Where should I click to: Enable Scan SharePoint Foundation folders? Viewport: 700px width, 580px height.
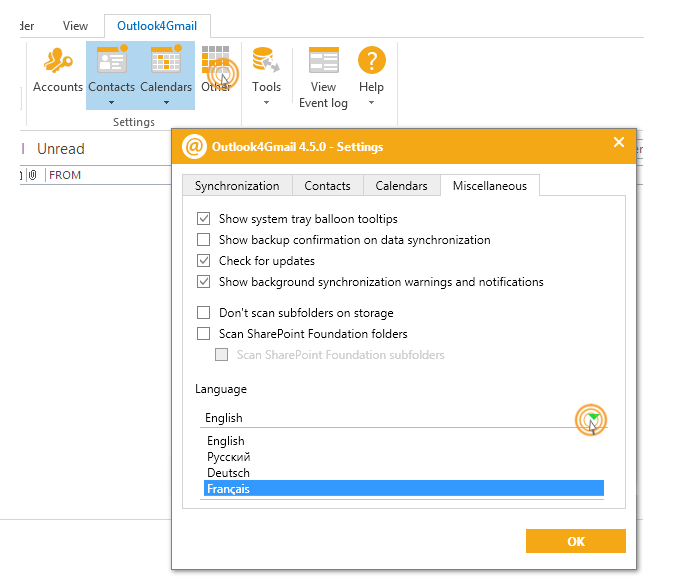(x=204, y=334)
